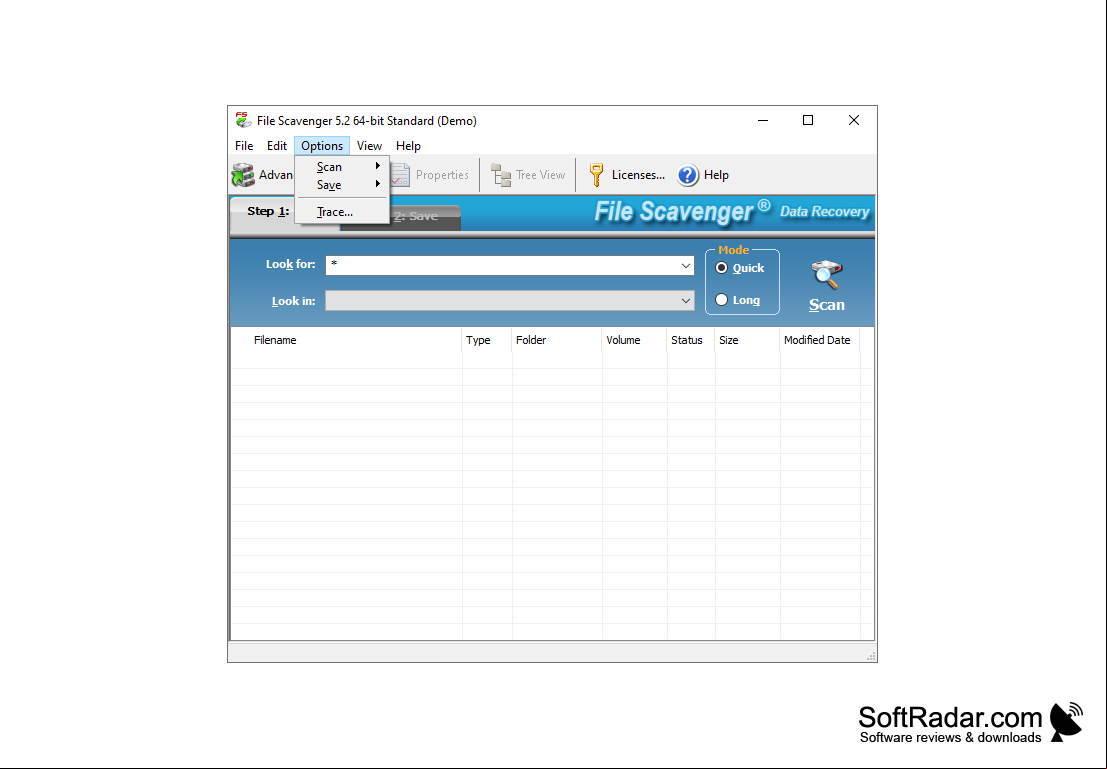Sort by the Folder column header

point(557,340)
